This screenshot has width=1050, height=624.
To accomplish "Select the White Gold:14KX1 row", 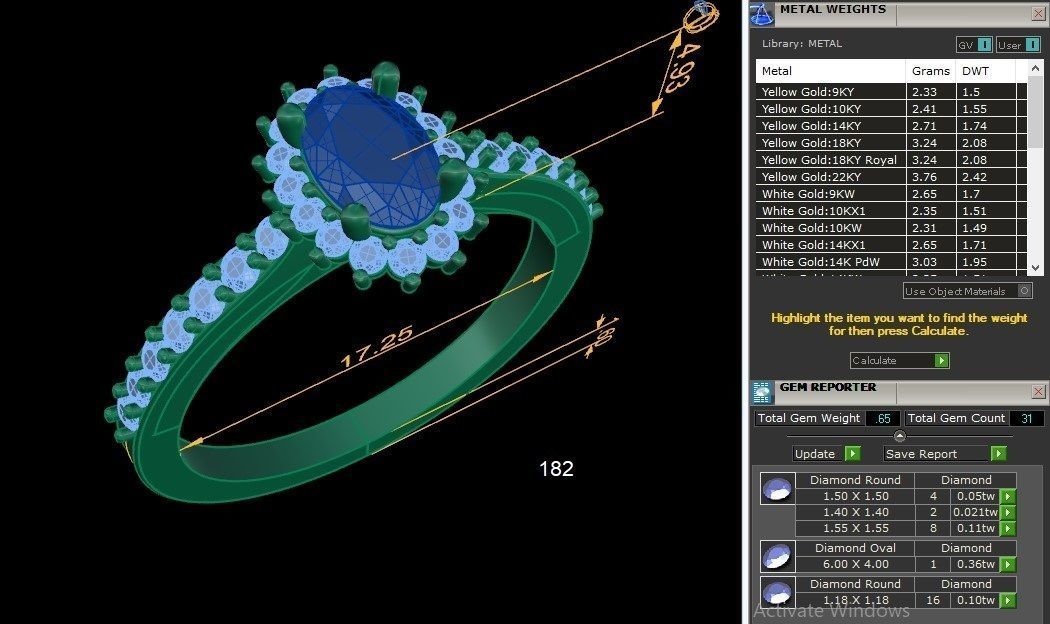I will pos(891,245).
